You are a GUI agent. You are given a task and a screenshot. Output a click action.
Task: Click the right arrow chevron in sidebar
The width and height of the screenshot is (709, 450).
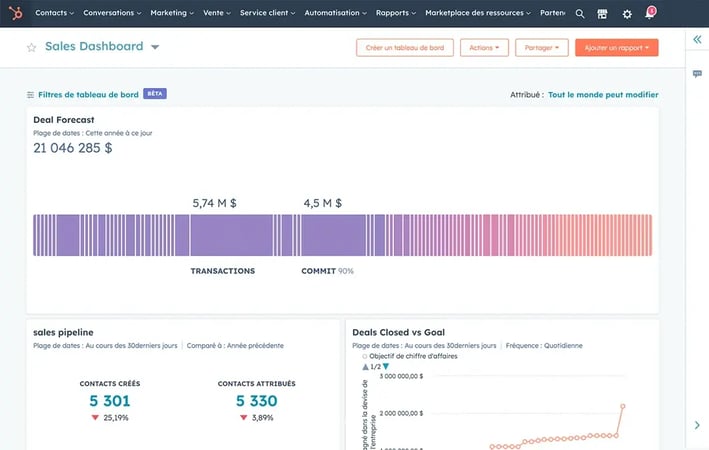click(x=697, y=425)
